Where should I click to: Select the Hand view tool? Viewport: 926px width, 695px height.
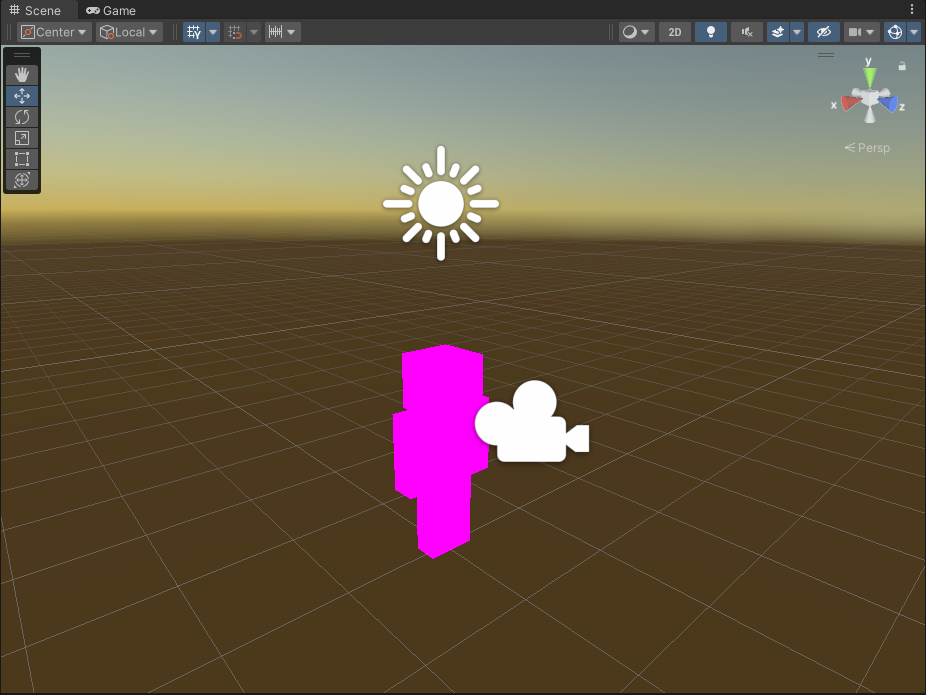pyautogui.click(x=22, y=75)
